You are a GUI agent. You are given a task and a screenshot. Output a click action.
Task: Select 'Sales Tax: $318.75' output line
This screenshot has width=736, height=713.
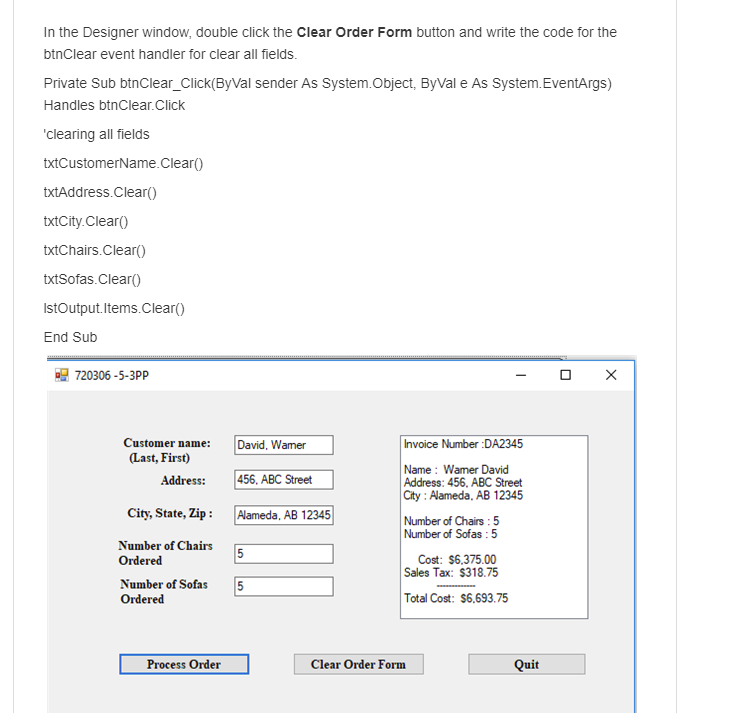pos(451,573)
